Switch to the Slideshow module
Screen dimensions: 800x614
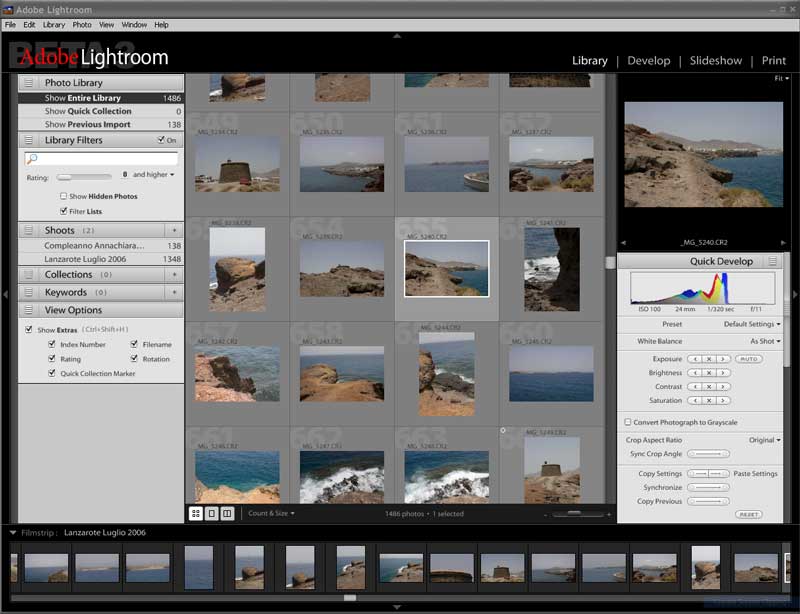pos(716,61)
